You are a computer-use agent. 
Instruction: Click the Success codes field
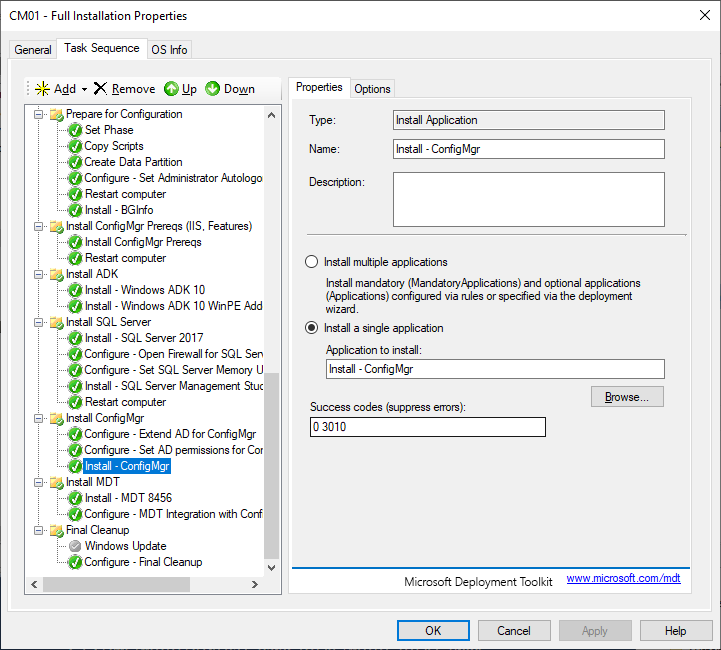click(428, 427)
